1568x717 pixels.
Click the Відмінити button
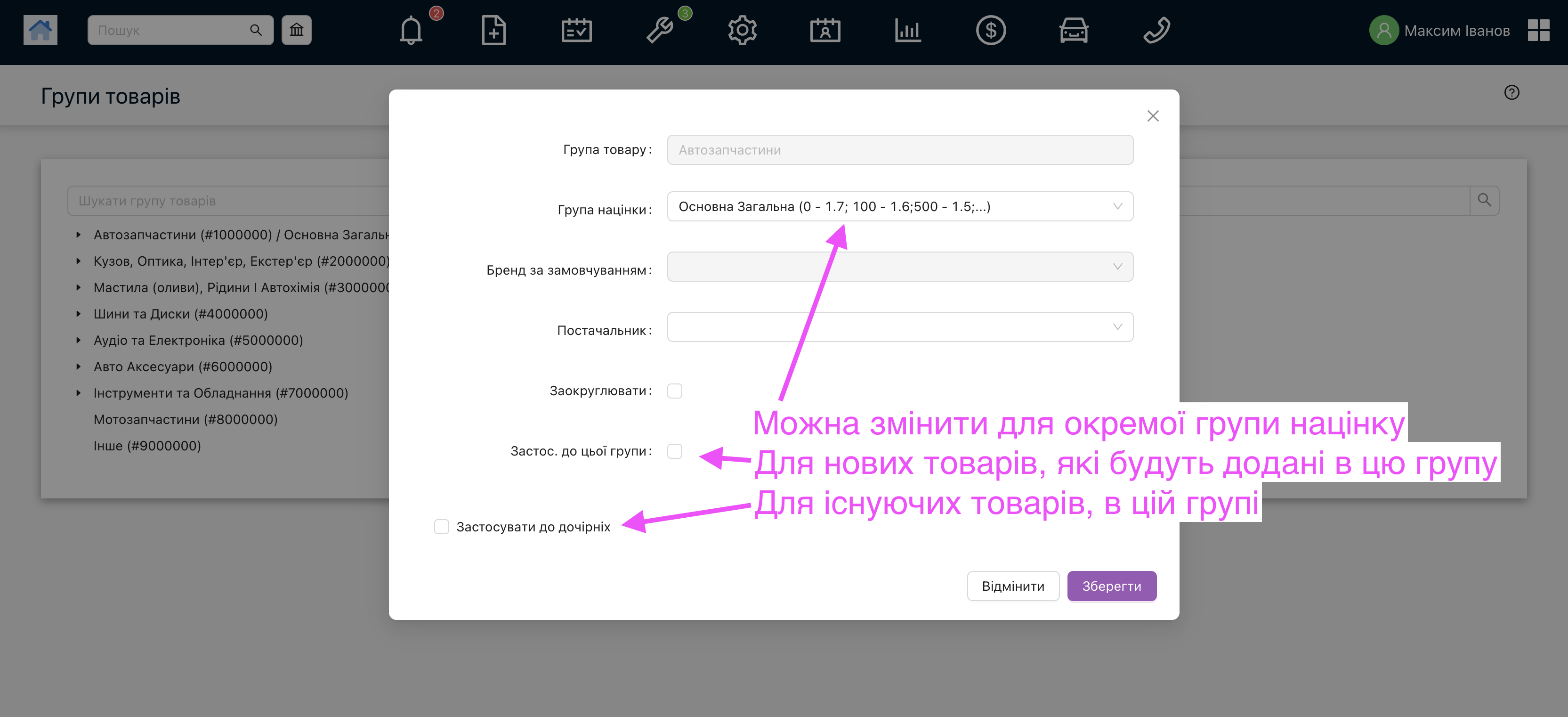[1013, 586]
